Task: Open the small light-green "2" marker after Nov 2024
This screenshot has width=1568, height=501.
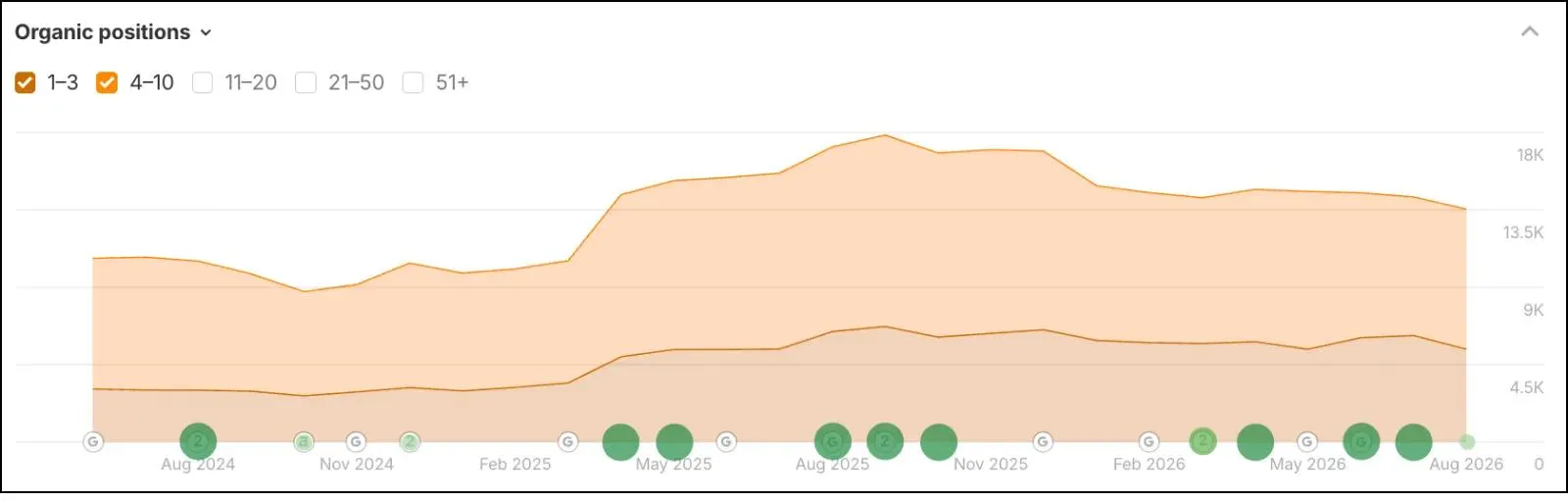Action: coord(410,442)
